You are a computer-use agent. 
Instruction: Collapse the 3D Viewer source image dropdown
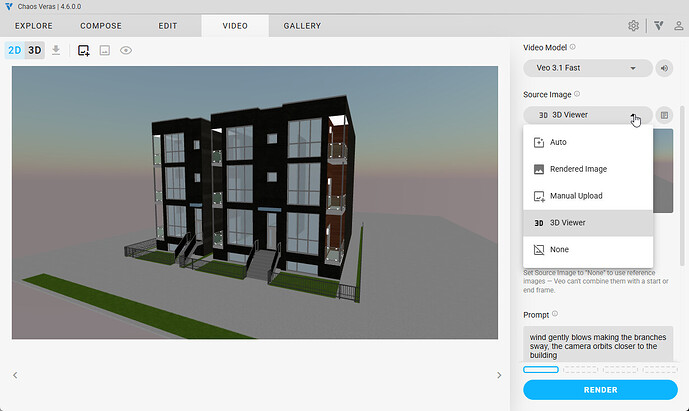[587, 115]
